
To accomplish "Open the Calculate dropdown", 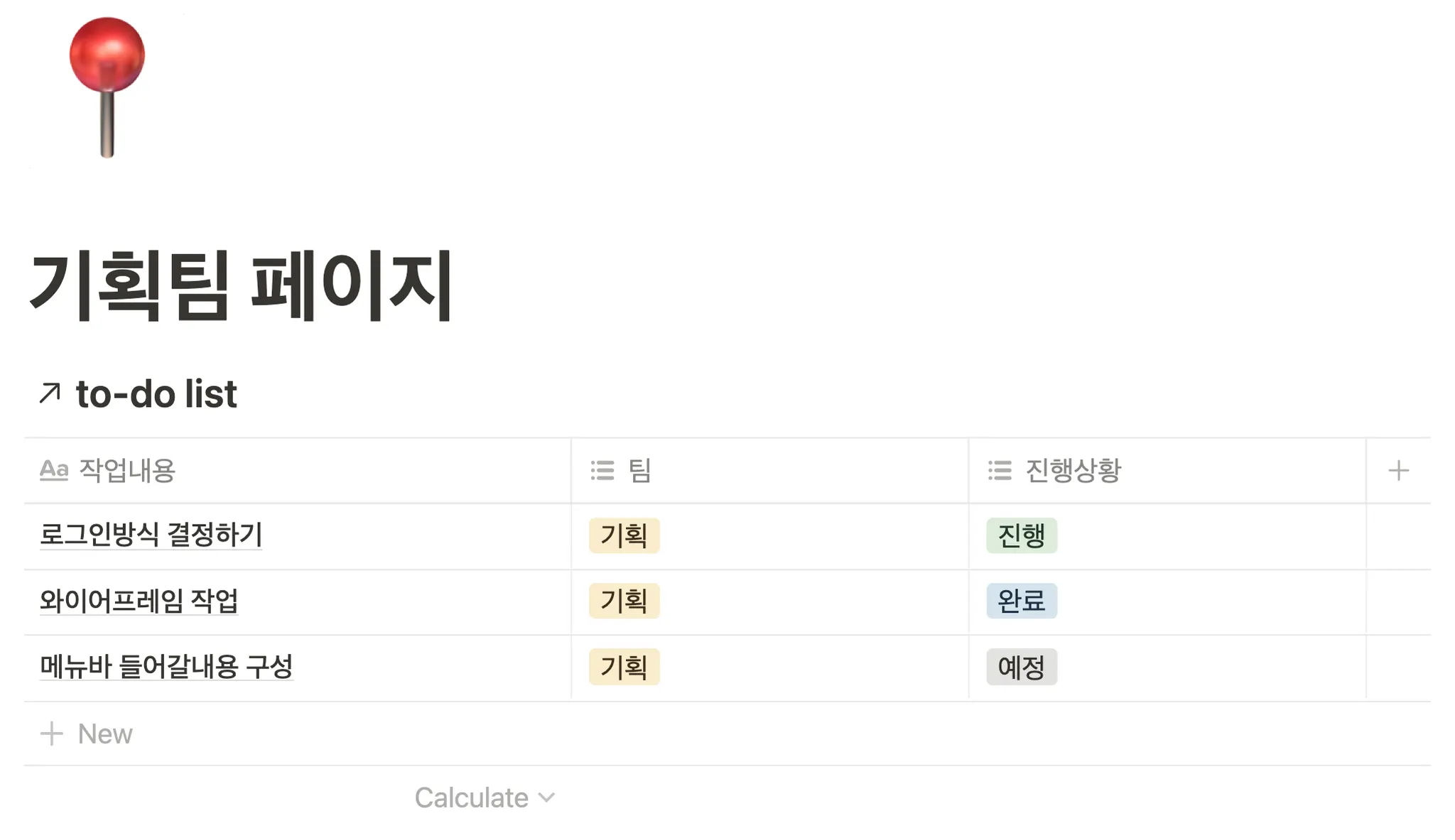I will pos(485,797).
